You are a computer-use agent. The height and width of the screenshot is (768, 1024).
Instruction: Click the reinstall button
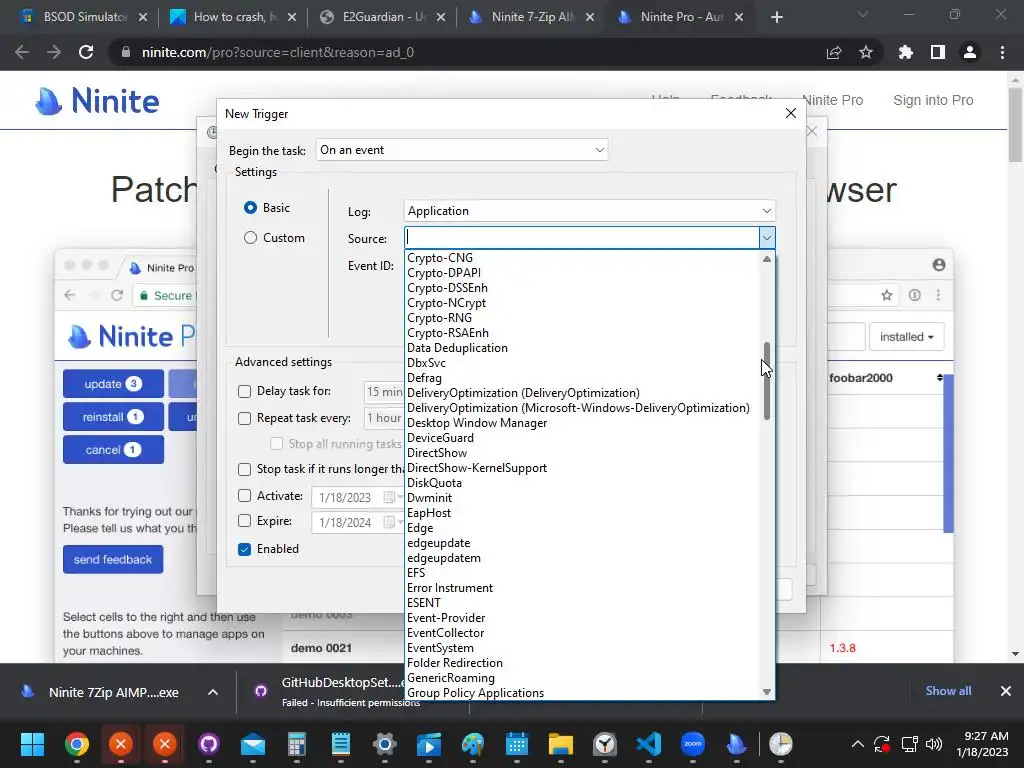point(113,417)
